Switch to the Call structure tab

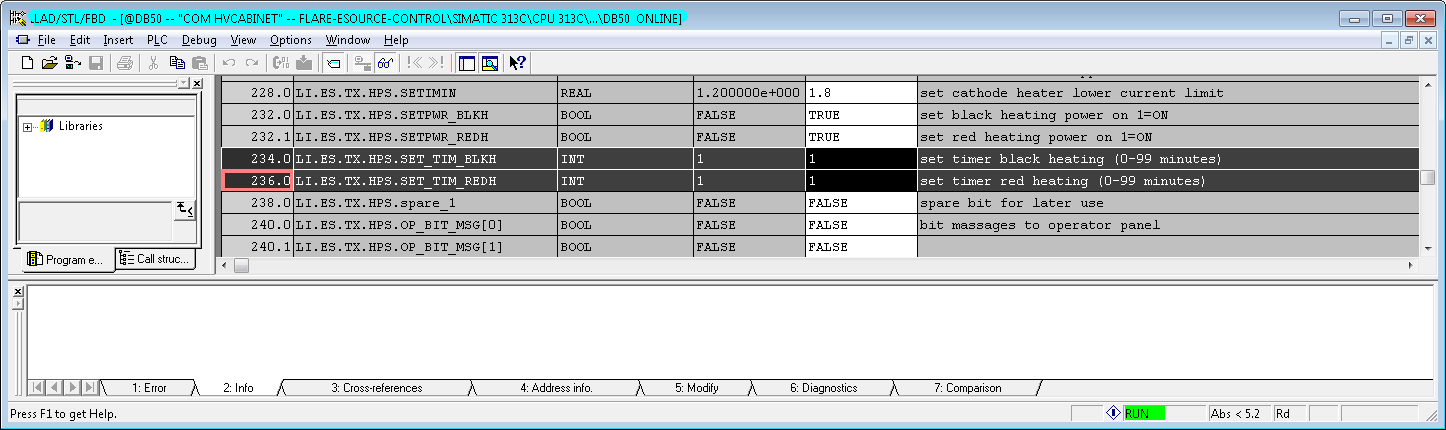tap(156, 260)
